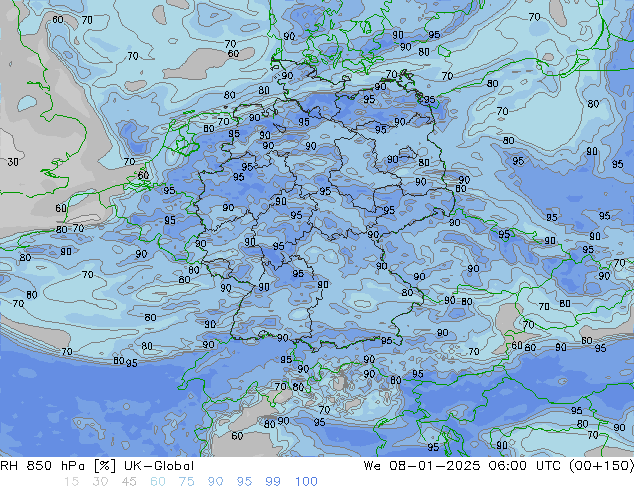This screenshot has height=490, width=634.
Task: Click the '06:00 UTC' time text
Action: point(524,466)
